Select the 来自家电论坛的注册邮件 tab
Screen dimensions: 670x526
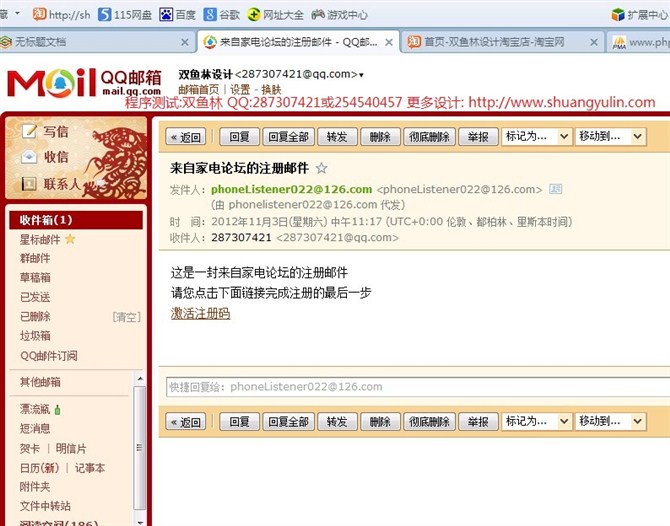298,42
